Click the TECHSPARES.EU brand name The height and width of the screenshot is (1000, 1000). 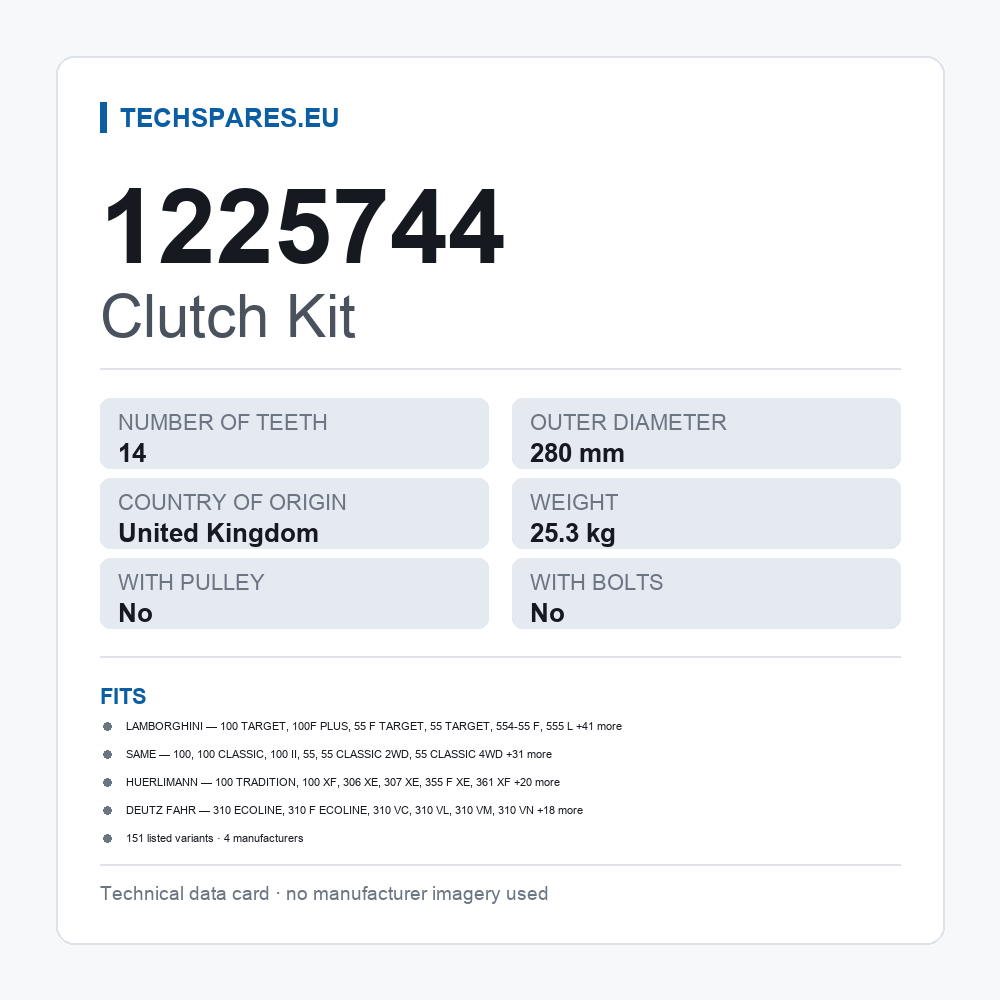[229, 118]
